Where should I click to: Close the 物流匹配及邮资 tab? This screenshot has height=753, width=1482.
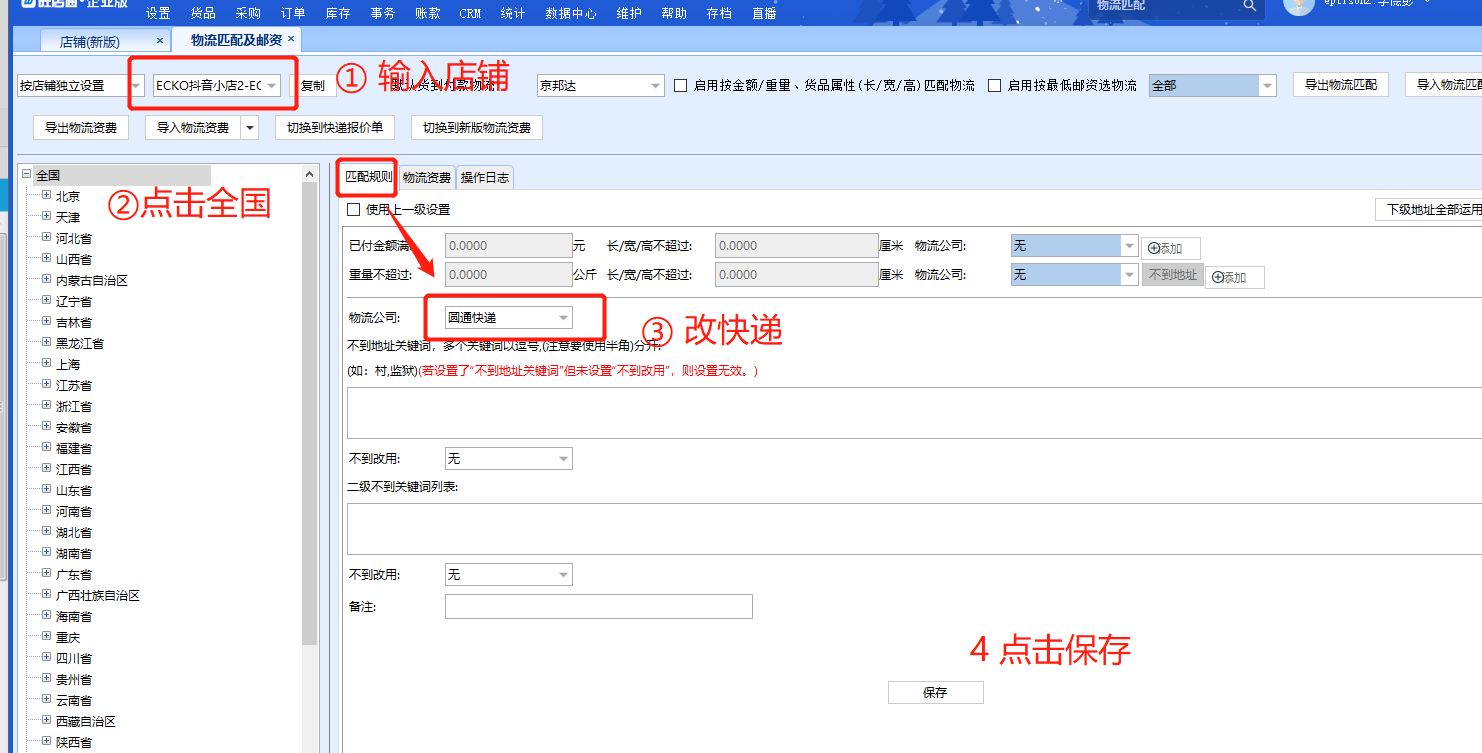[291, 39]
